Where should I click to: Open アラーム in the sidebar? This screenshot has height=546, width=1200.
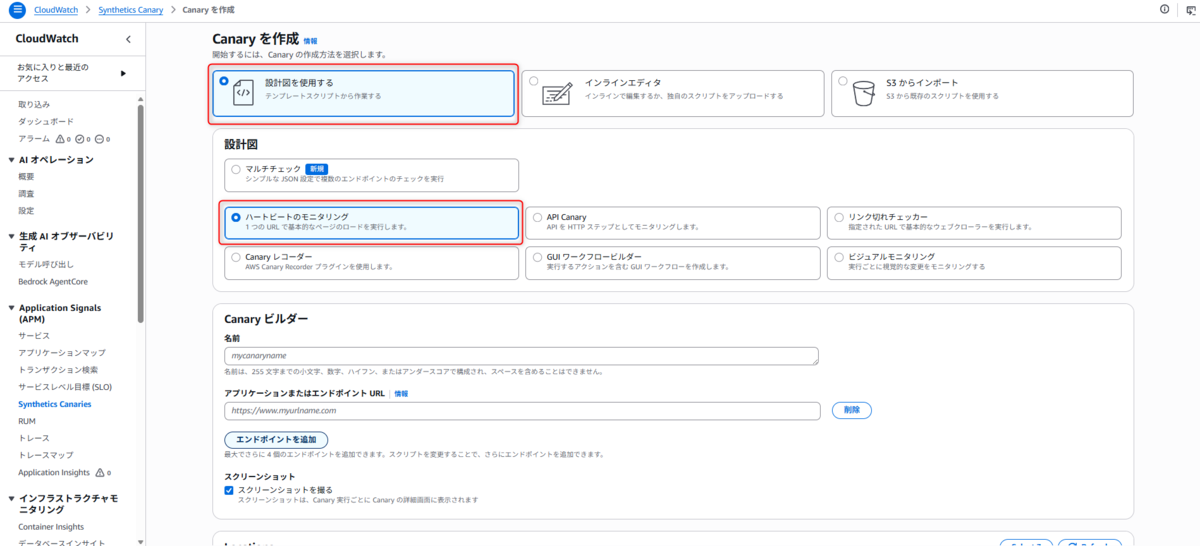[34, 139]
